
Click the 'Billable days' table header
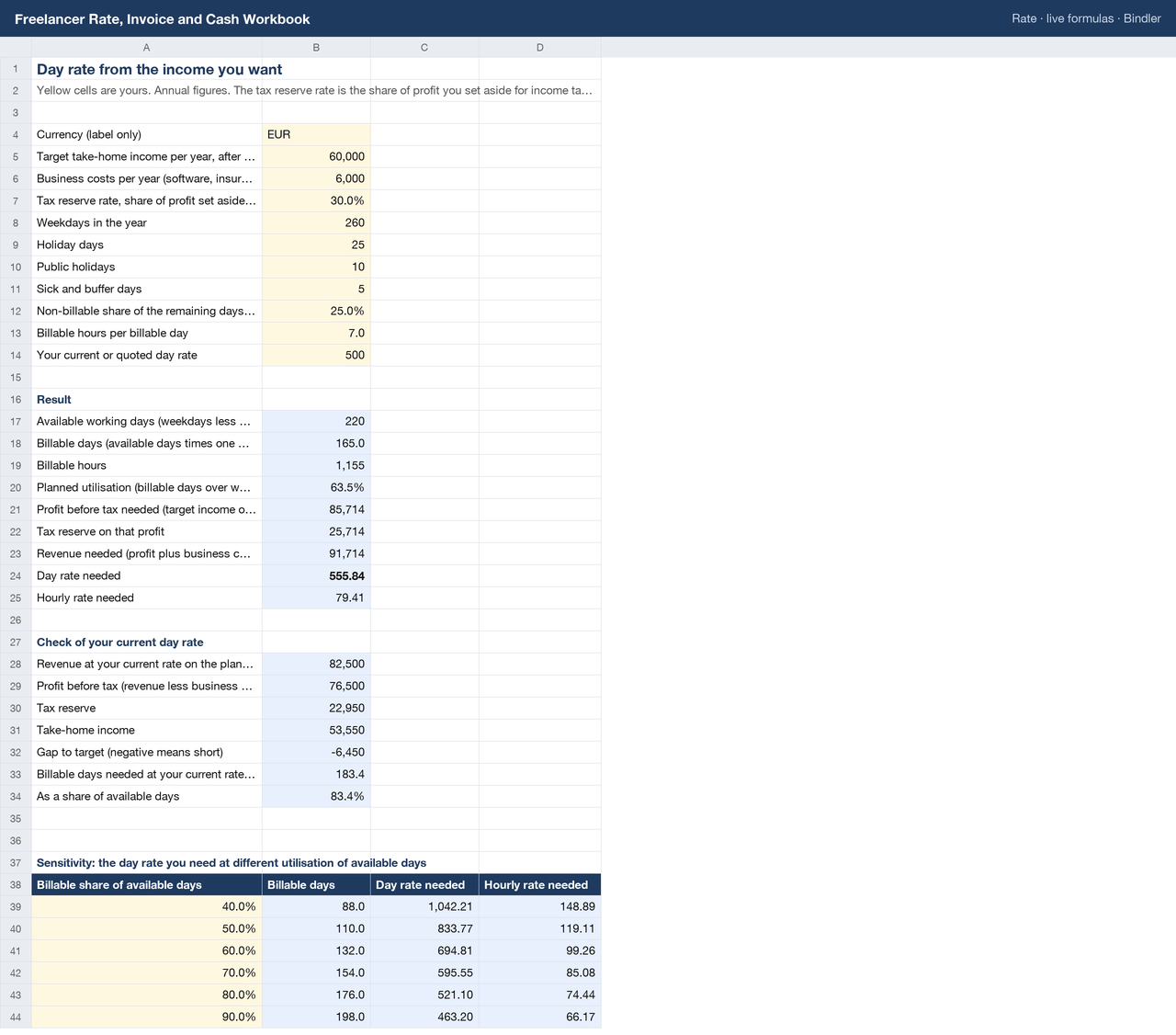(x=316, y=884)
